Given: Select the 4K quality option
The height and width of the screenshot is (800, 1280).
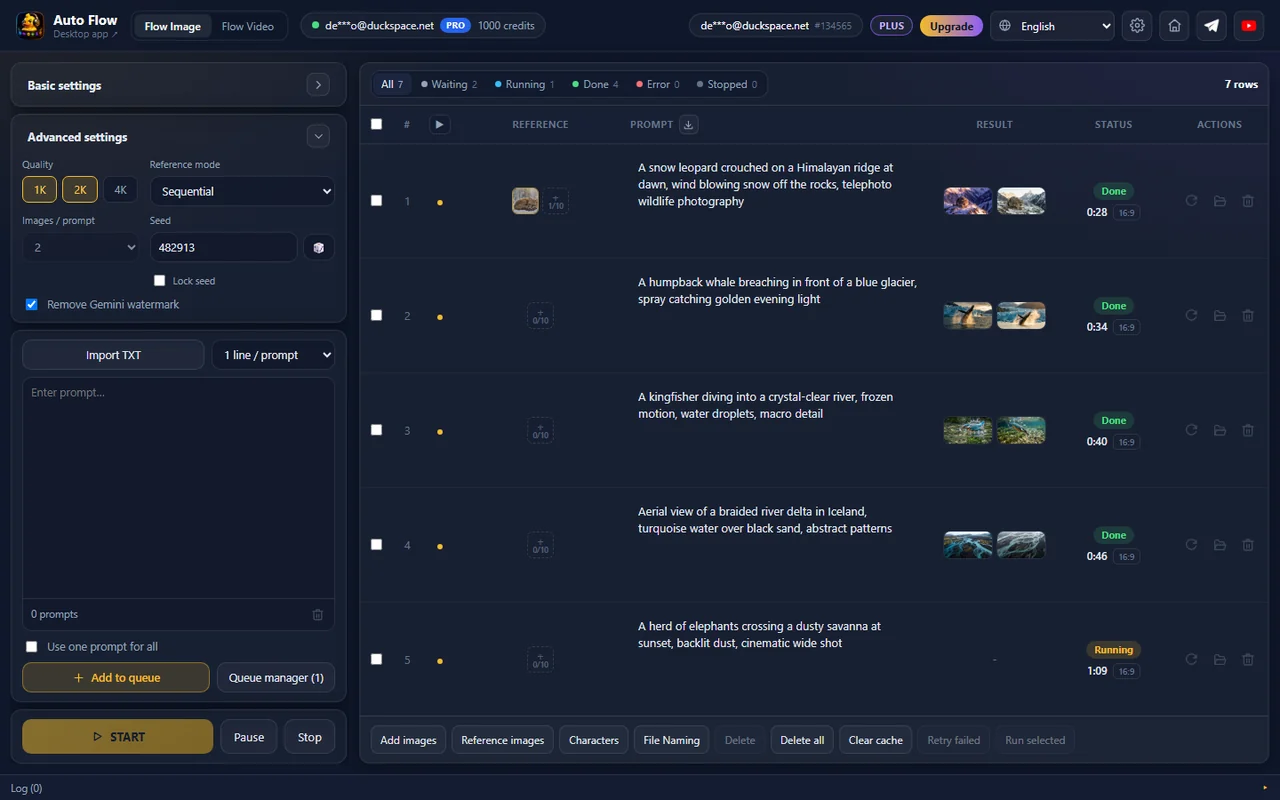Looking at the screenshot, I should [120, 190].
